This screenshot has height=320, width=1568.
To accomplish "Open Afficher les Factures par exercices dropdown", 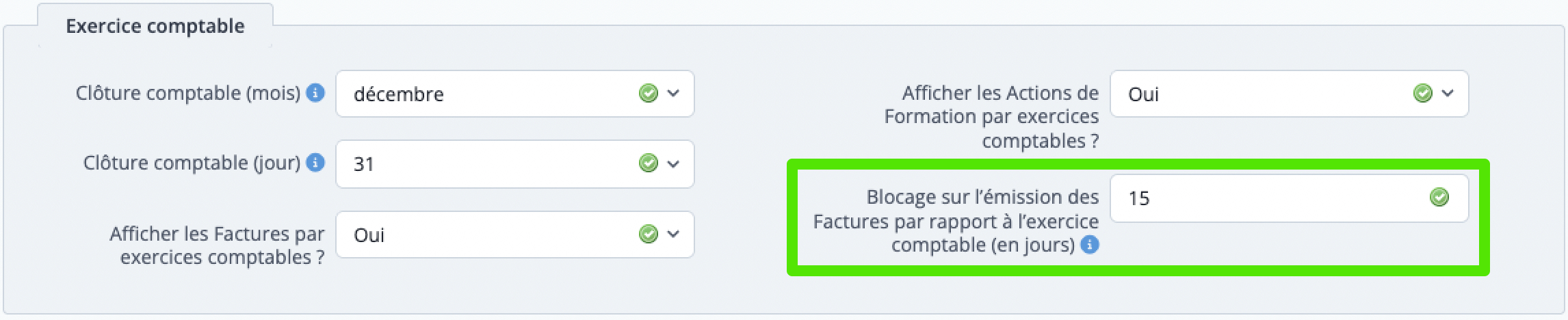I will (493, 235).
